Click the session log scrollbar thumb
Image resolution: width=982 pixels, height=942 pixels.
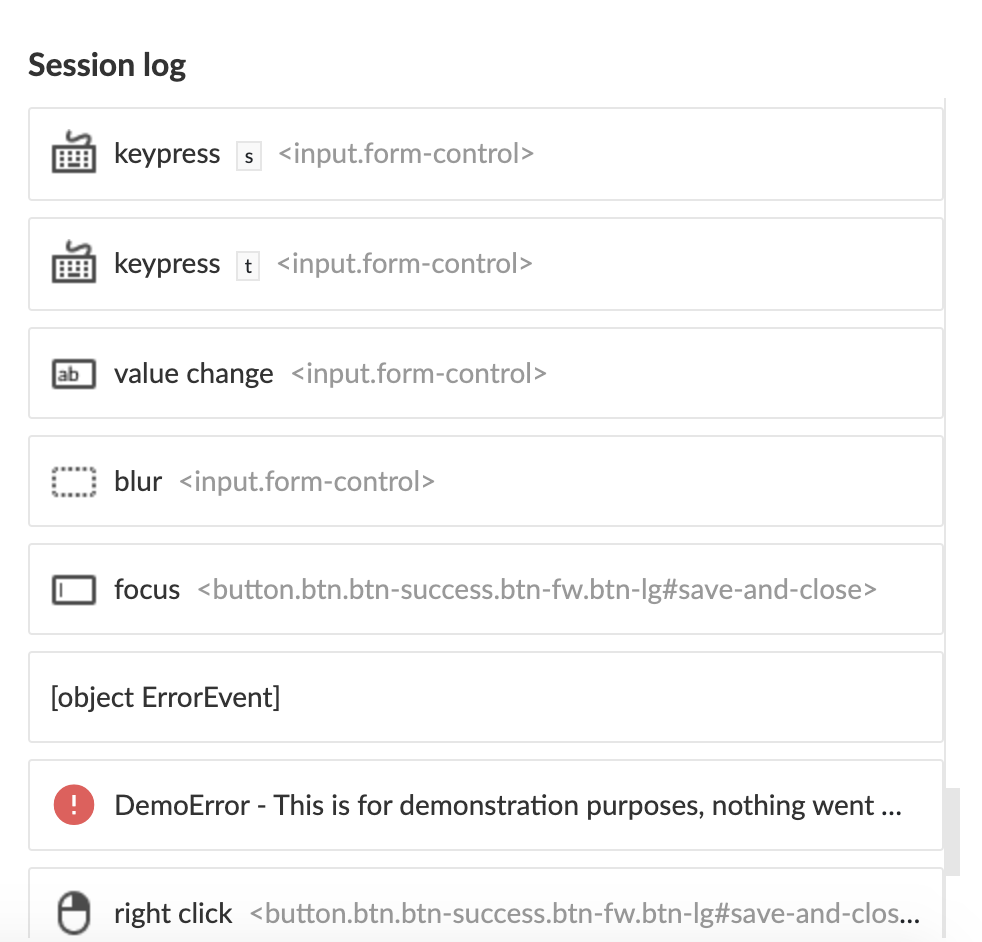(952, 831)
